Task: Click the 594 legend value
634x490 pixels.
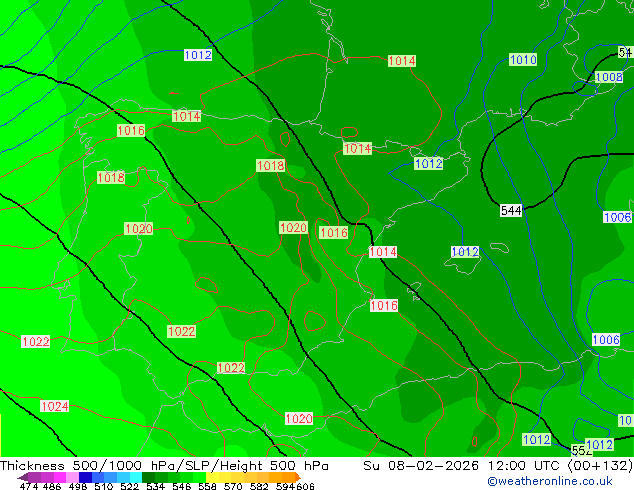Action: click(285, 486)
